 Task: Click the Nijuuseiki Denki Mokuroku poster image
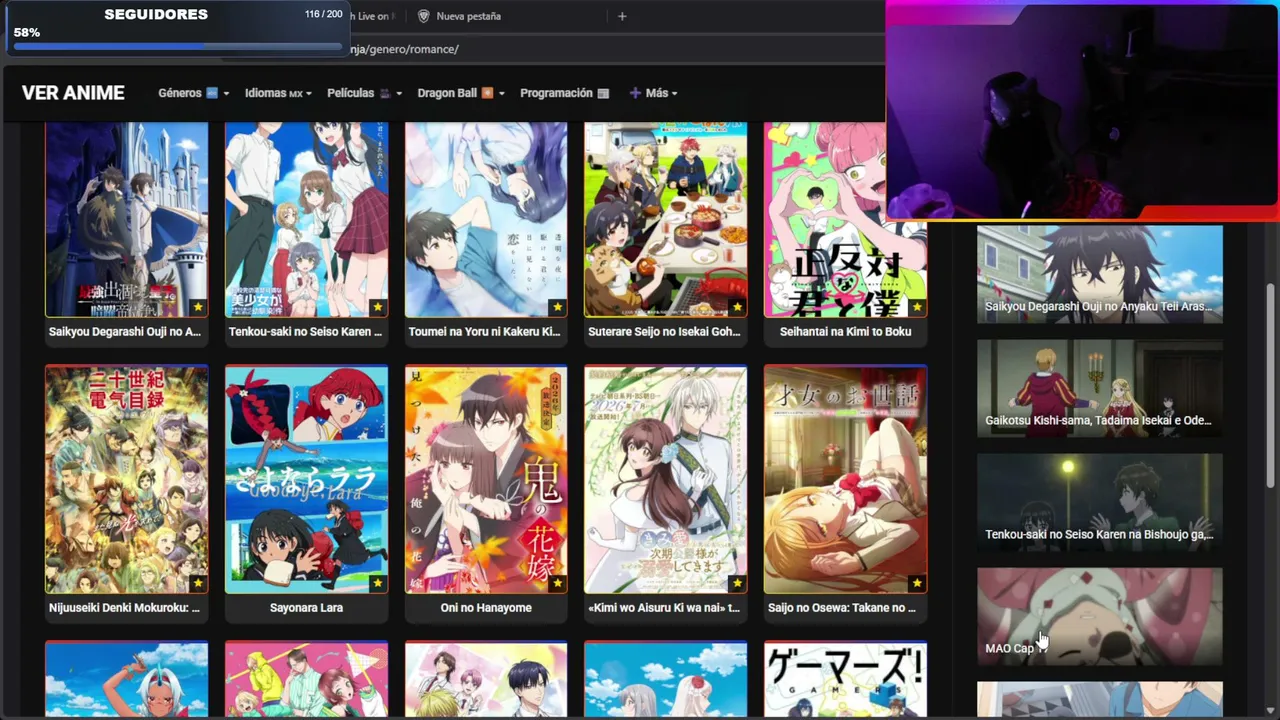click(x=127, y=479)
